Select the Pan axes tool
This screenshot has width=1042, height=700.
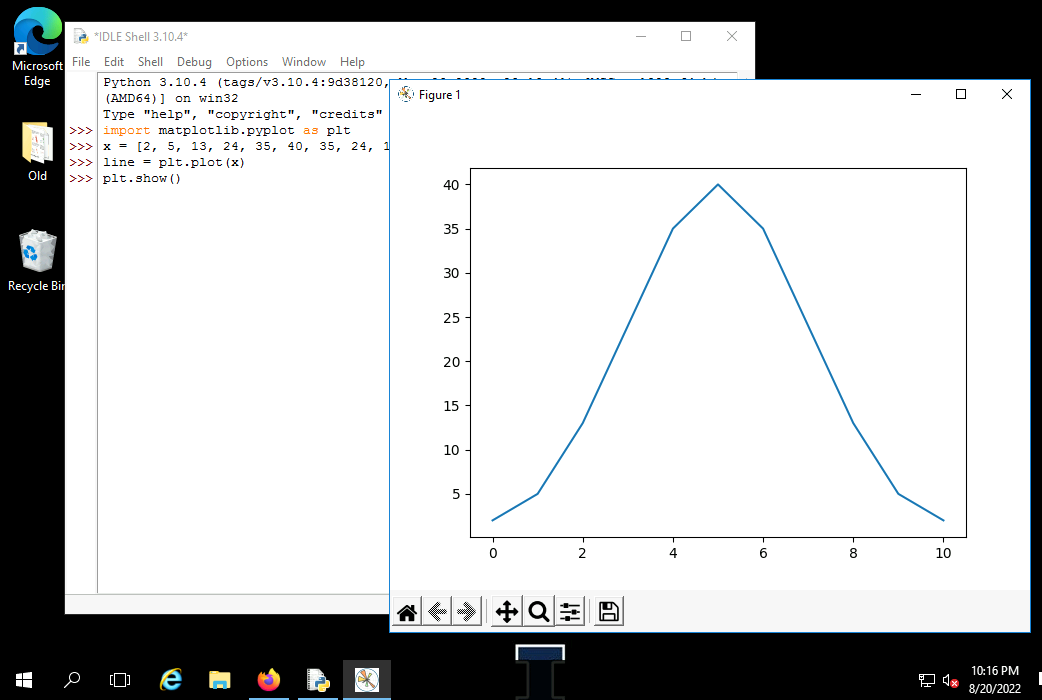507,612
